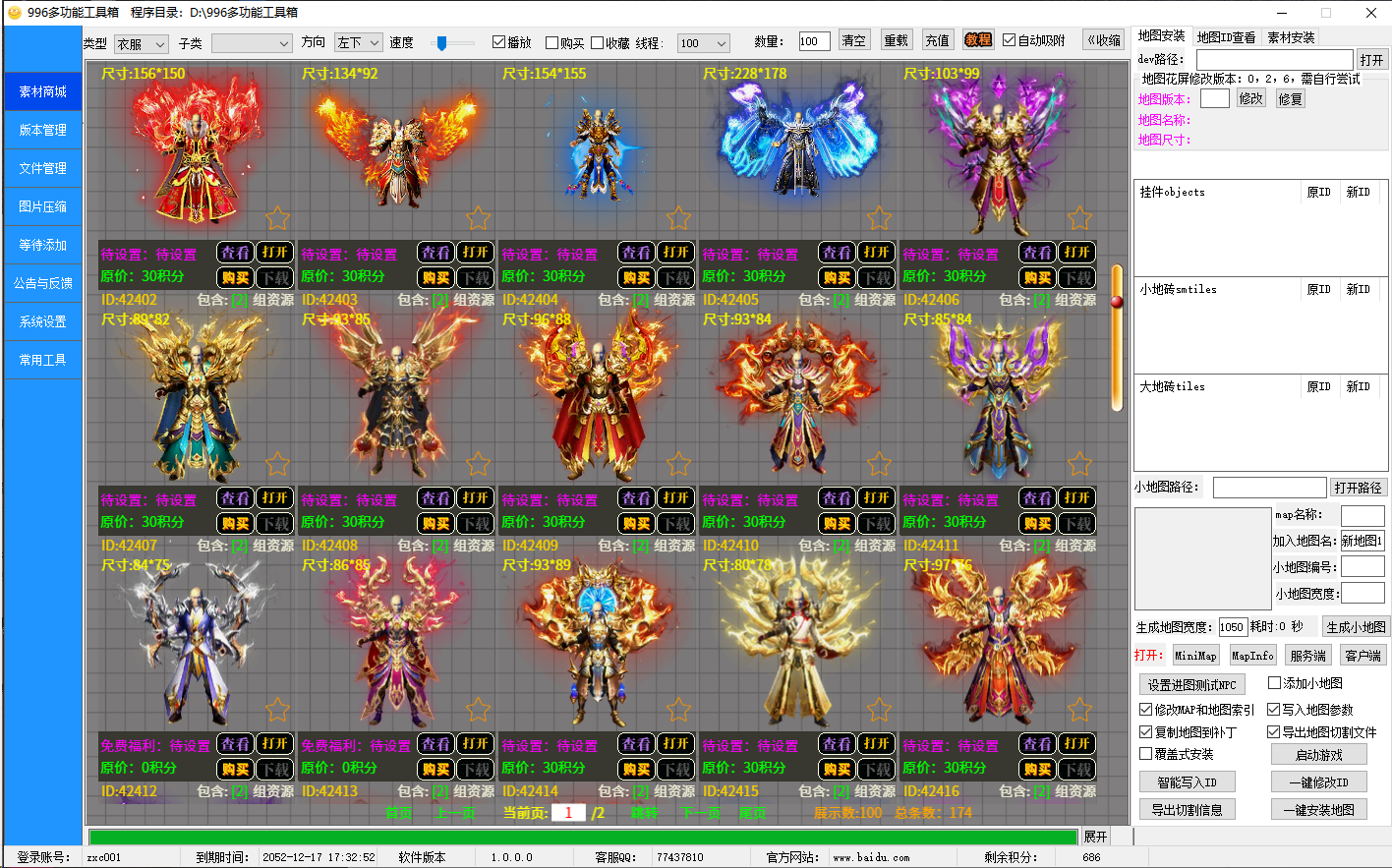Click 查看 for item ID:42406
Screen dimensions: 1392x868
pyautogui.click(x=1038, y=253)
